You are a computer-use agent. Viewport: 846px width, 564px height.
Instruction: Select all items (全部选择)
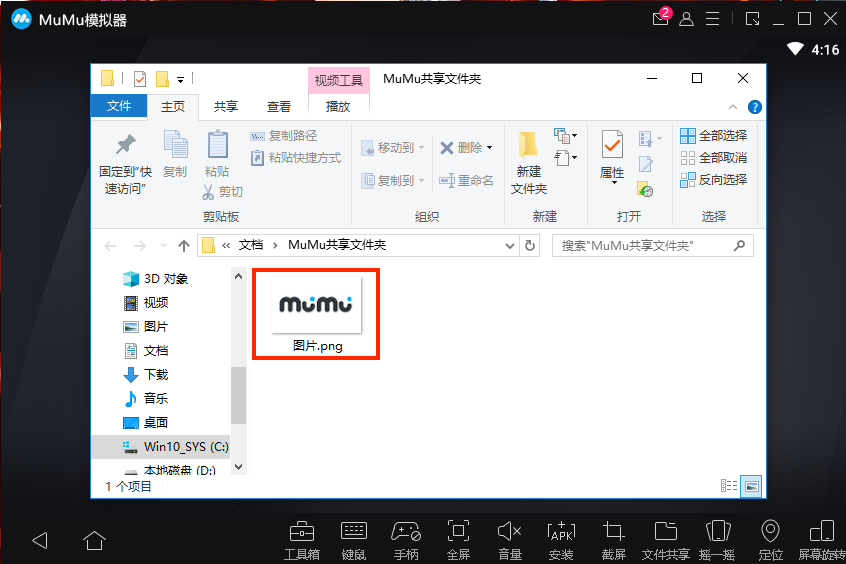(713, 135)
